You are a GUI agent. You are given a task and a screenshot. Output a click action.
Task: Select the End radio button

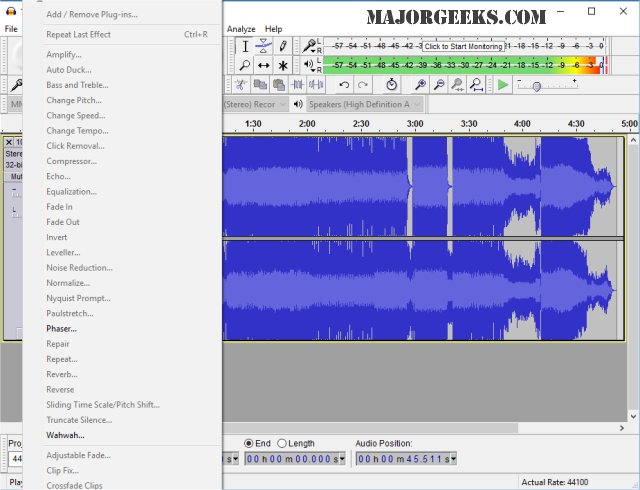pyautogui.click(x=249, y=443)
